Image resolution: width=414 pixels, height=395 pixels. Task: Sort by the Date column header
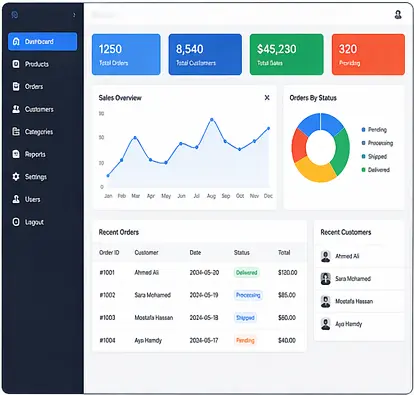[195, 252]
